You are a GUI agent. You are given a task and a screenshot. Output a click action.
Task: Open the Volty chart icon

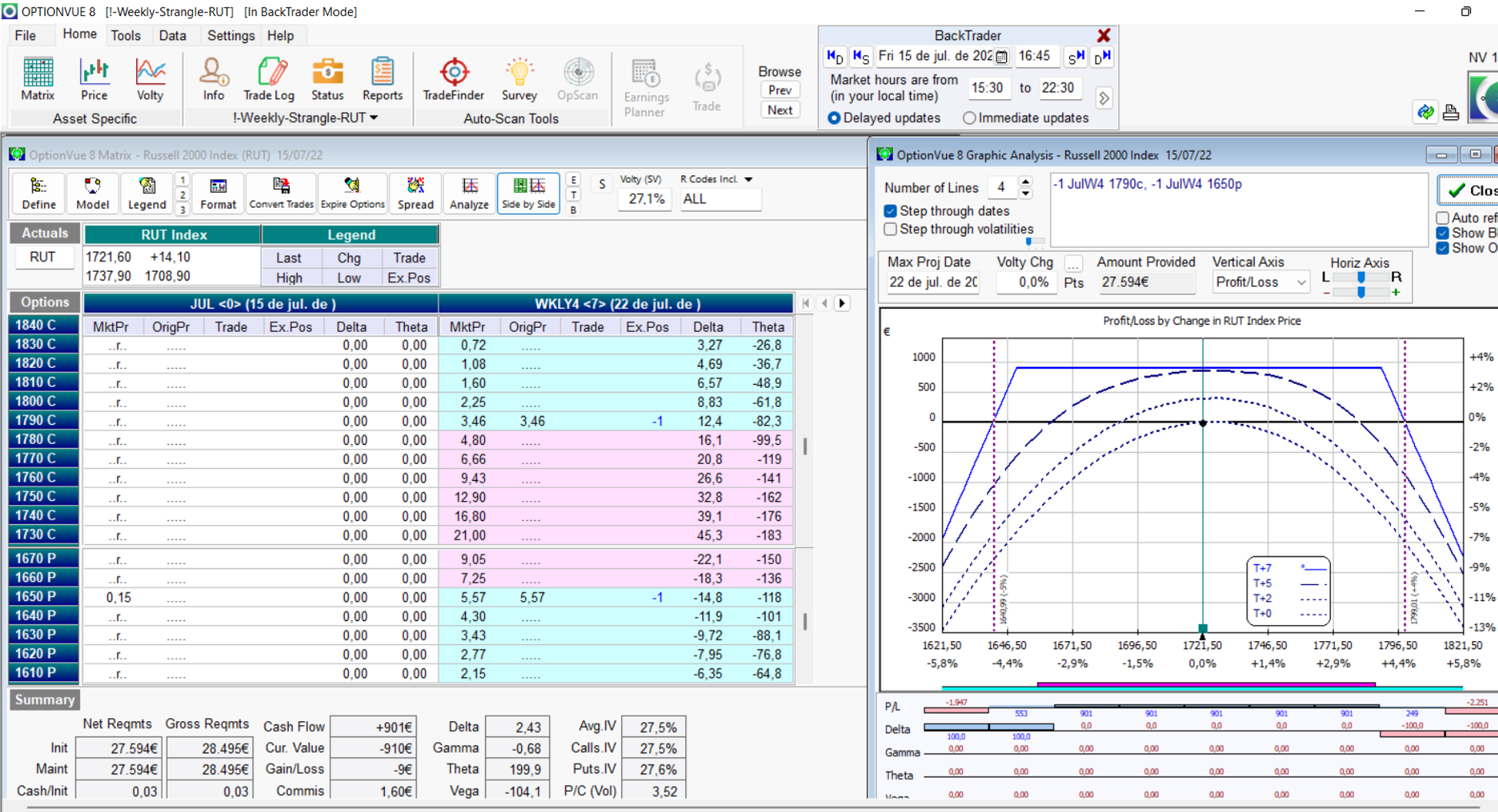click(150, 79)
